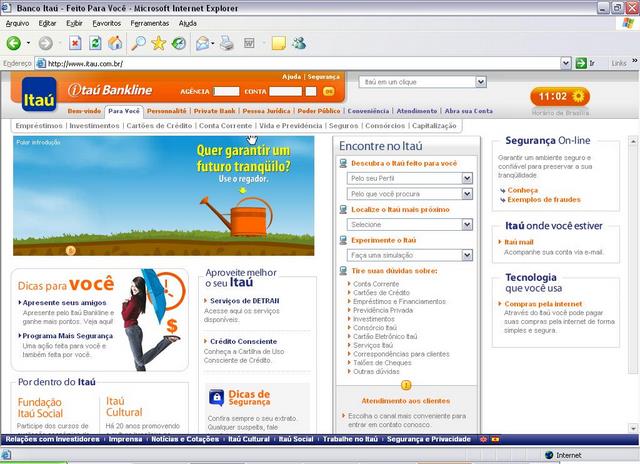The image size is (640, 464).
Task: Click the English flag icon in footer
Action: click(x=484, y=439)
